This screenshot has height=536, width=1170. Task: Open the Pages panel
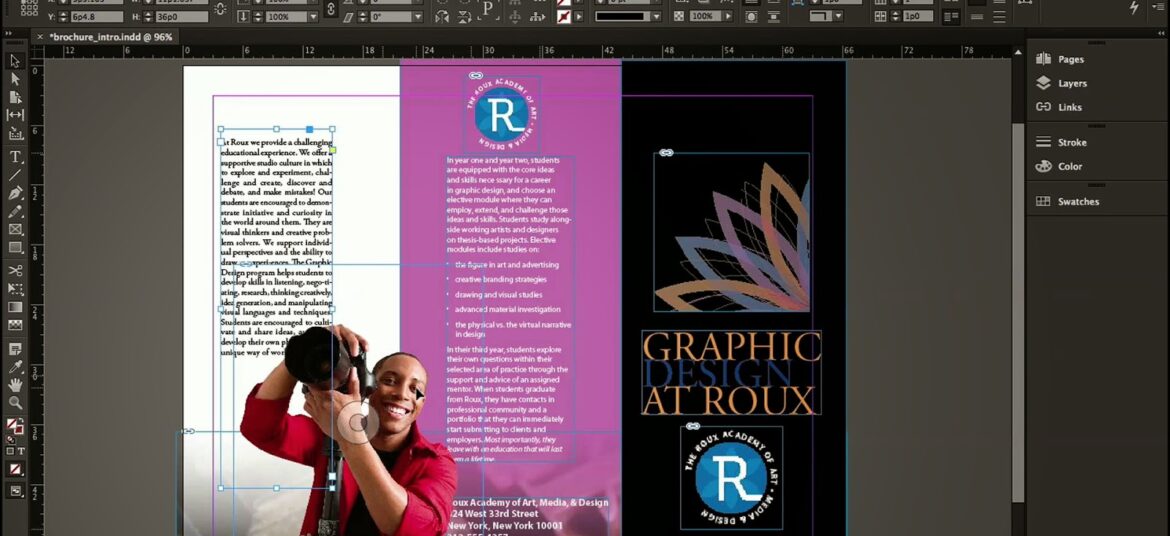[1071, 59]
